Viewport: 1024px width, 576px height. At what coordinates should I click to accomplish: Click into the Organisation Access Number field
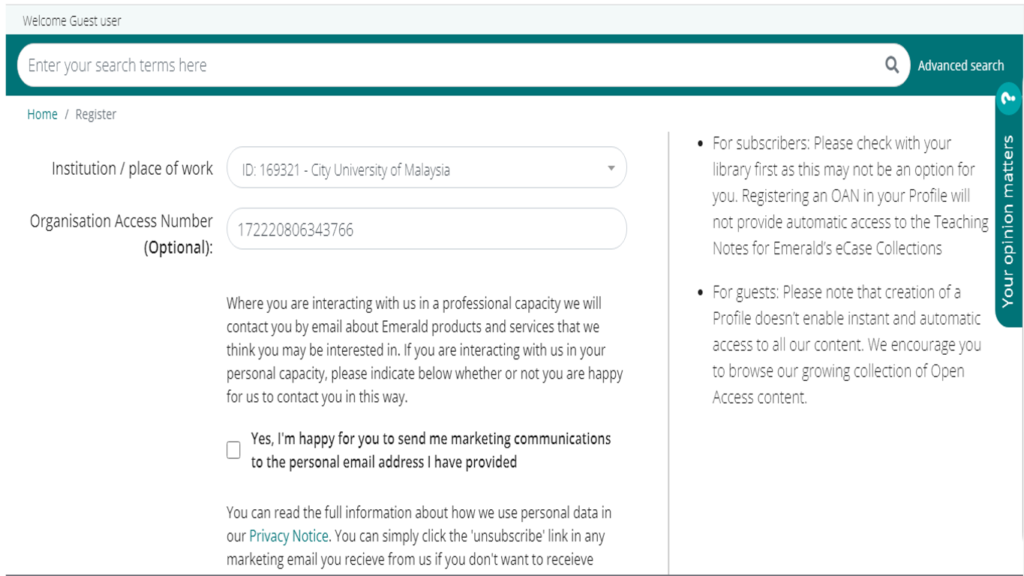click(426, 229)
